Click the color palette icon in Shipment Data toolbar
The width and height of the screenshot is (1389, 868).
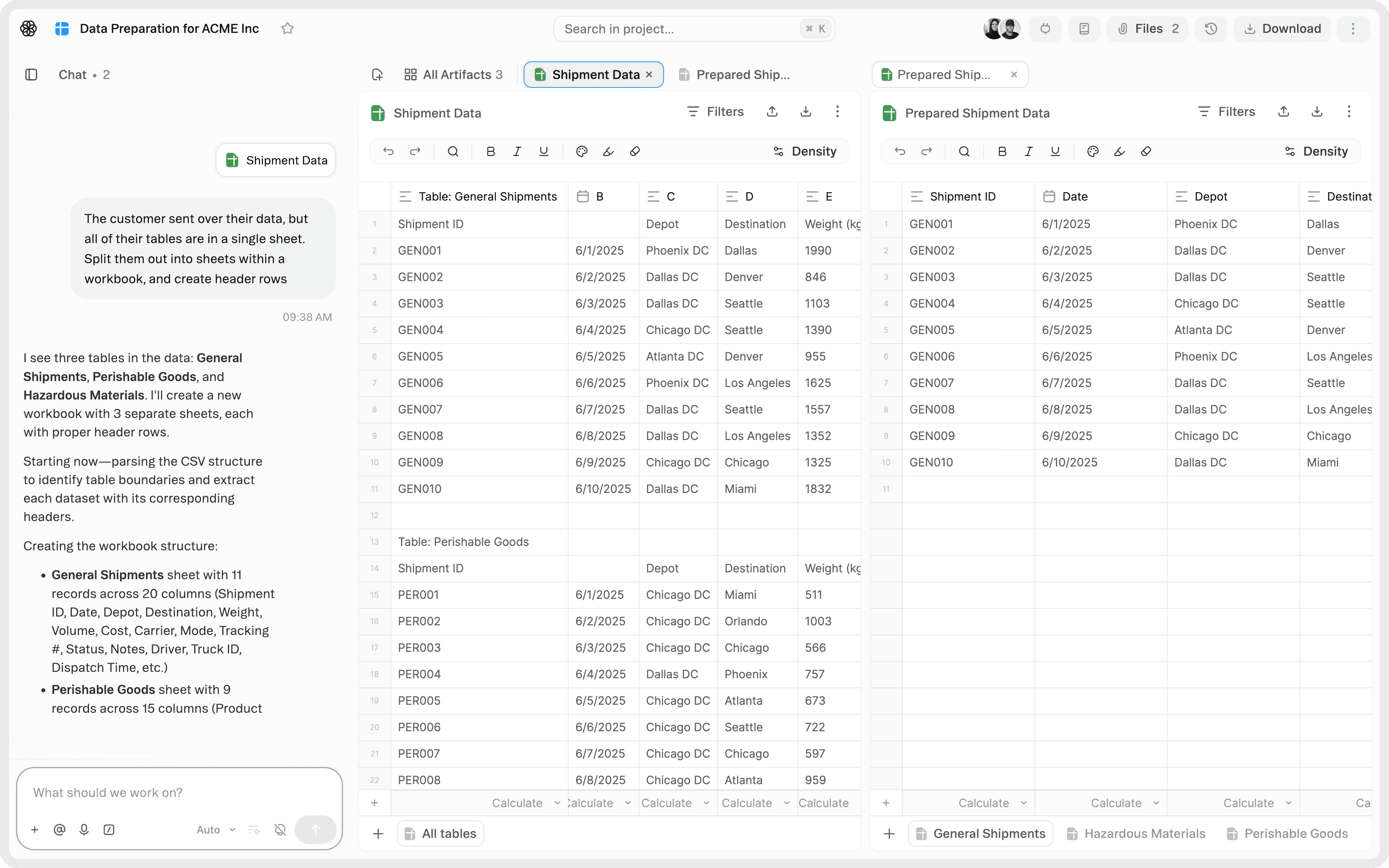582,152
